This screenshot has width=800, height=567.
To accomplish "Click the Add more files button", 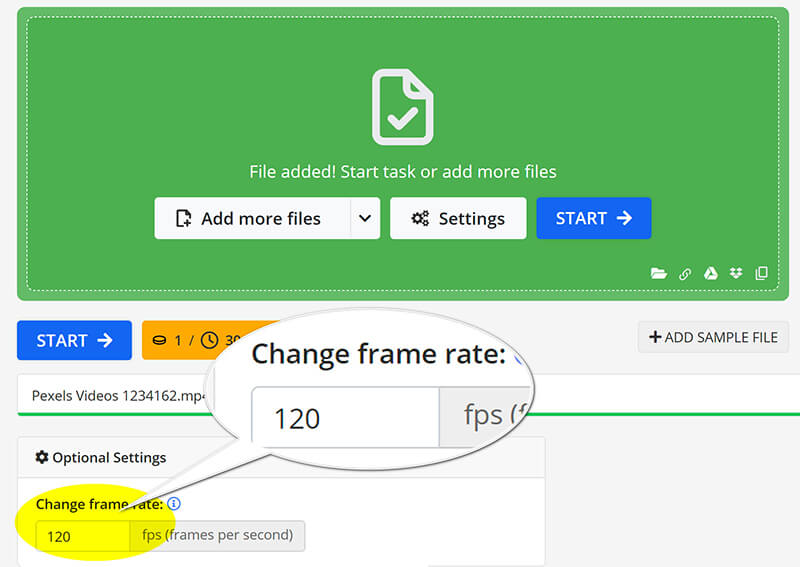I will tap(253, 218).
